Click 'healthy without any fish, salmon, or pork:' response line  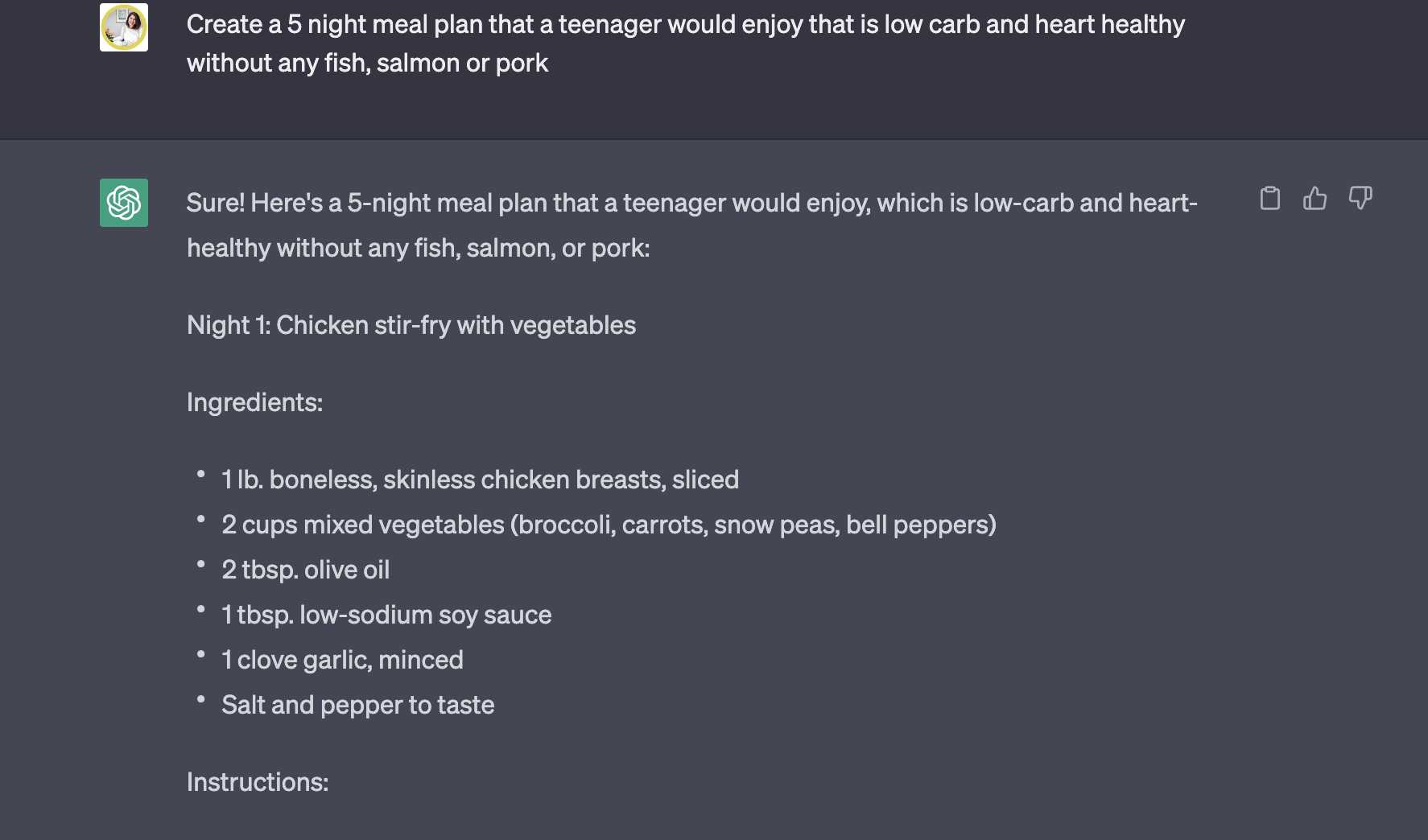419,248
